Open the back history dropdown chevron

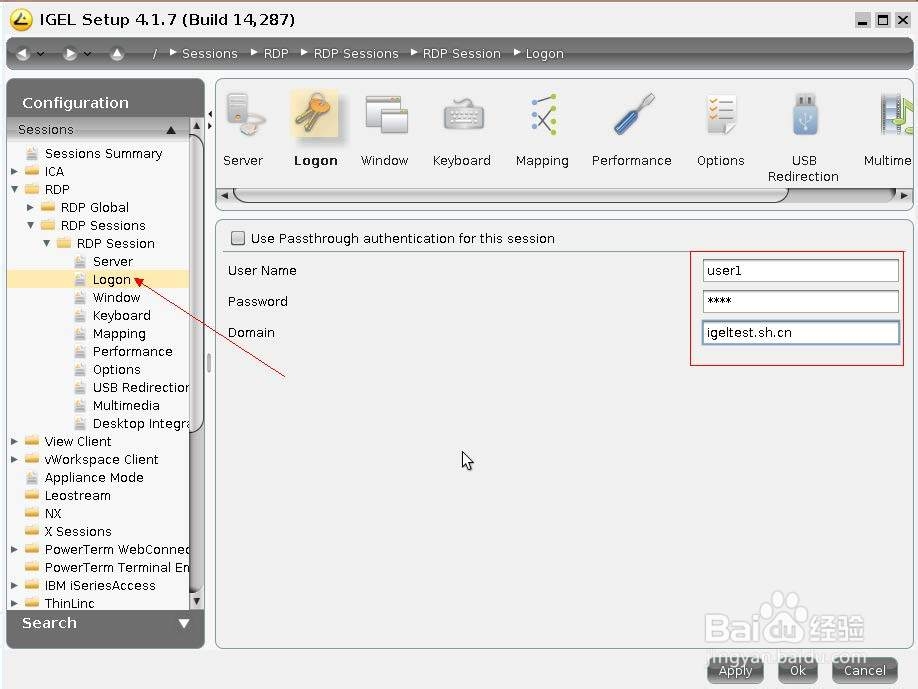40,54
